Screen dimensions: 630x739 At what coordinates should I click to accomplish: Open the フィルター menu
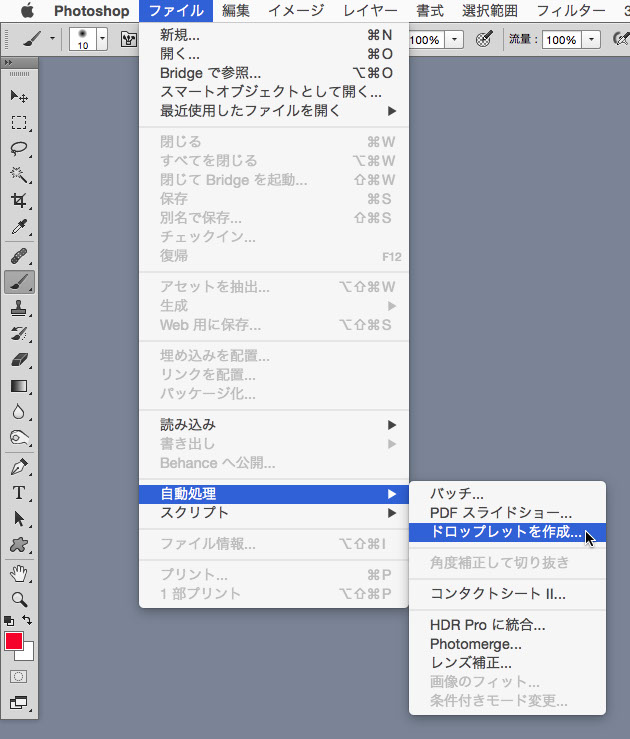[571, 11]
